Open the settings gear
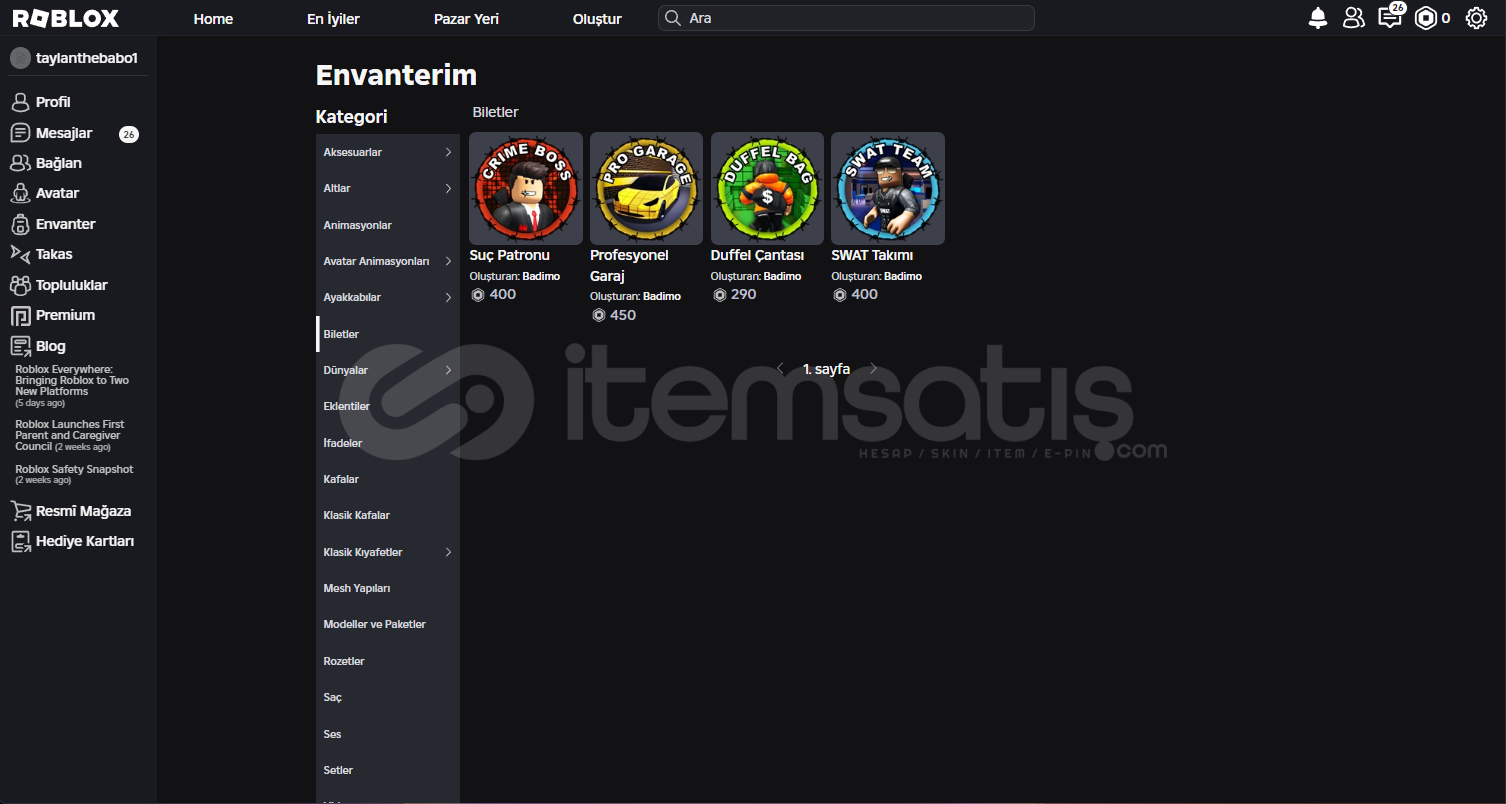 pos(1476,18)
